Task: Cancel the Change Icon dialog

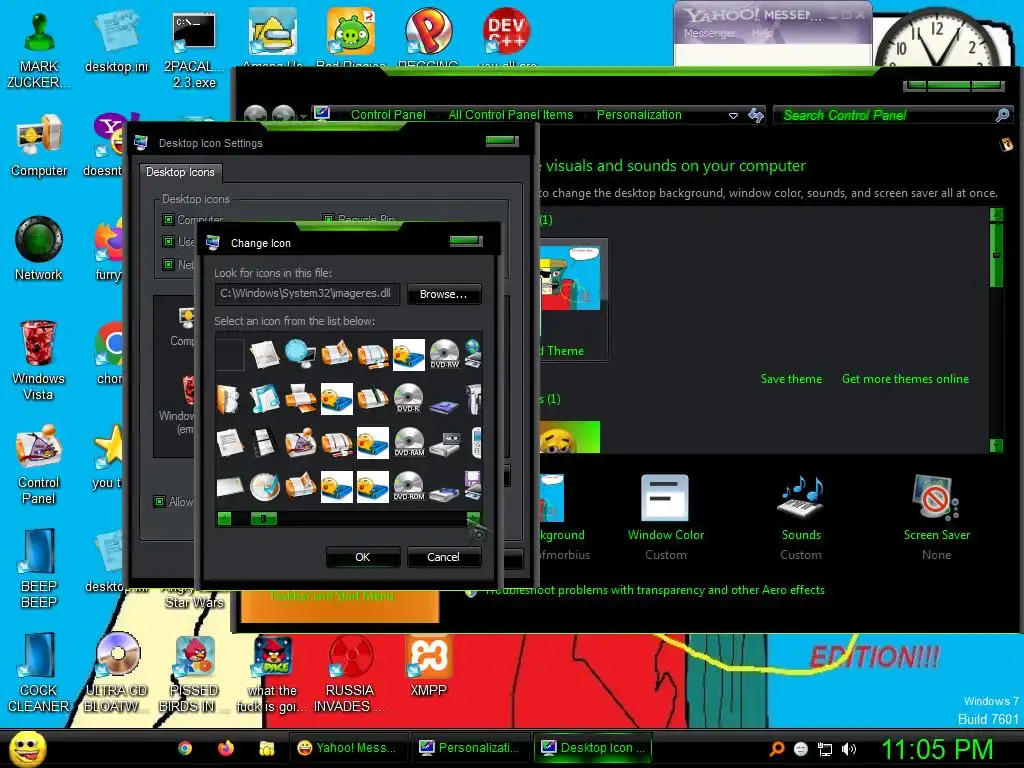Action: (443, 557)
